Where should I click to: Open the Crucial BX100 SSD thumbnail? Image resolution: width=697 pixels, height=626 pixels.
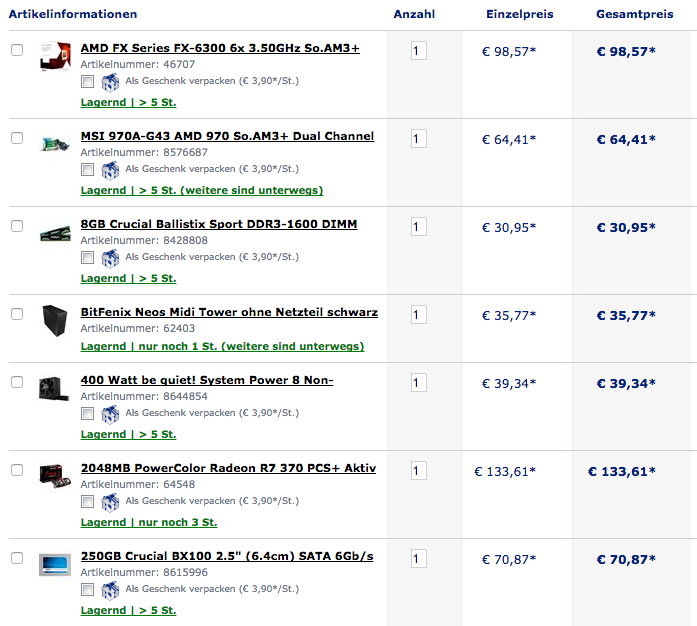55,565
